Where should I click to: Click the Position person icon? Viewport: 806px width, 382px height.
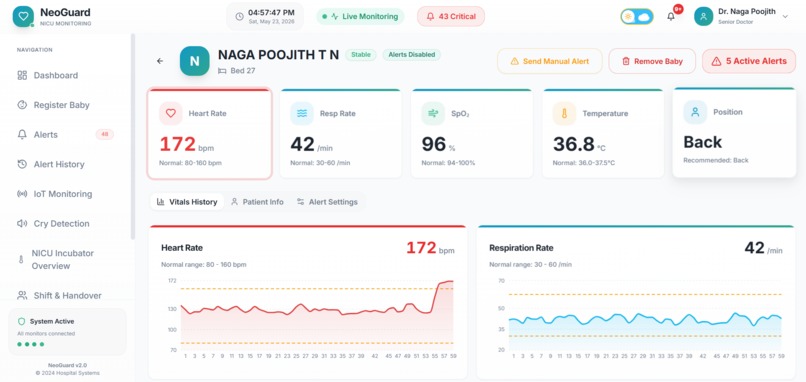point(695,112)
